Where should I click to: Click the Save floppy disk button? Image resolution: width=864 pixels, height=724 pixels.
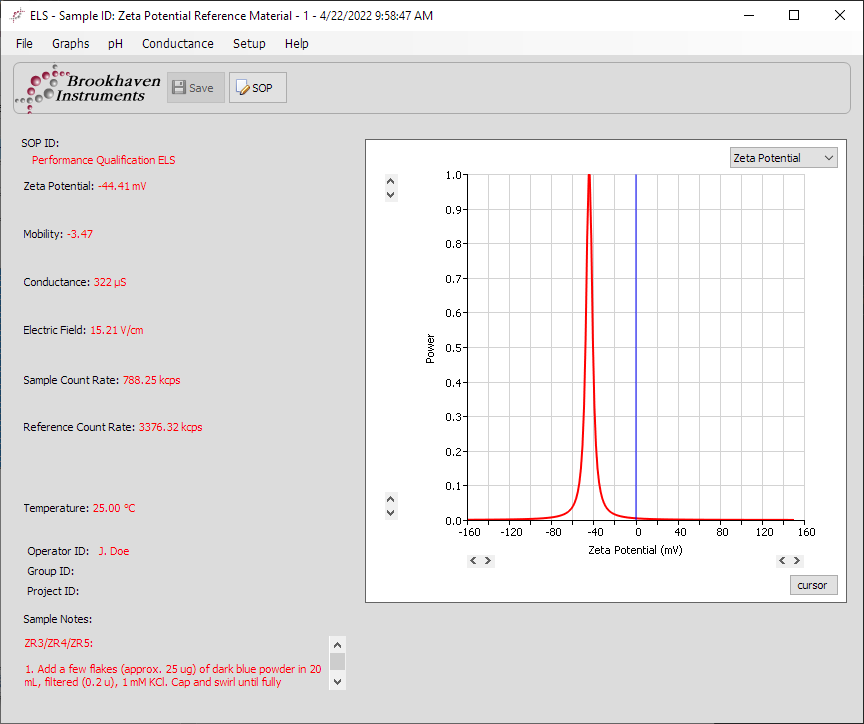click(196, 88)
